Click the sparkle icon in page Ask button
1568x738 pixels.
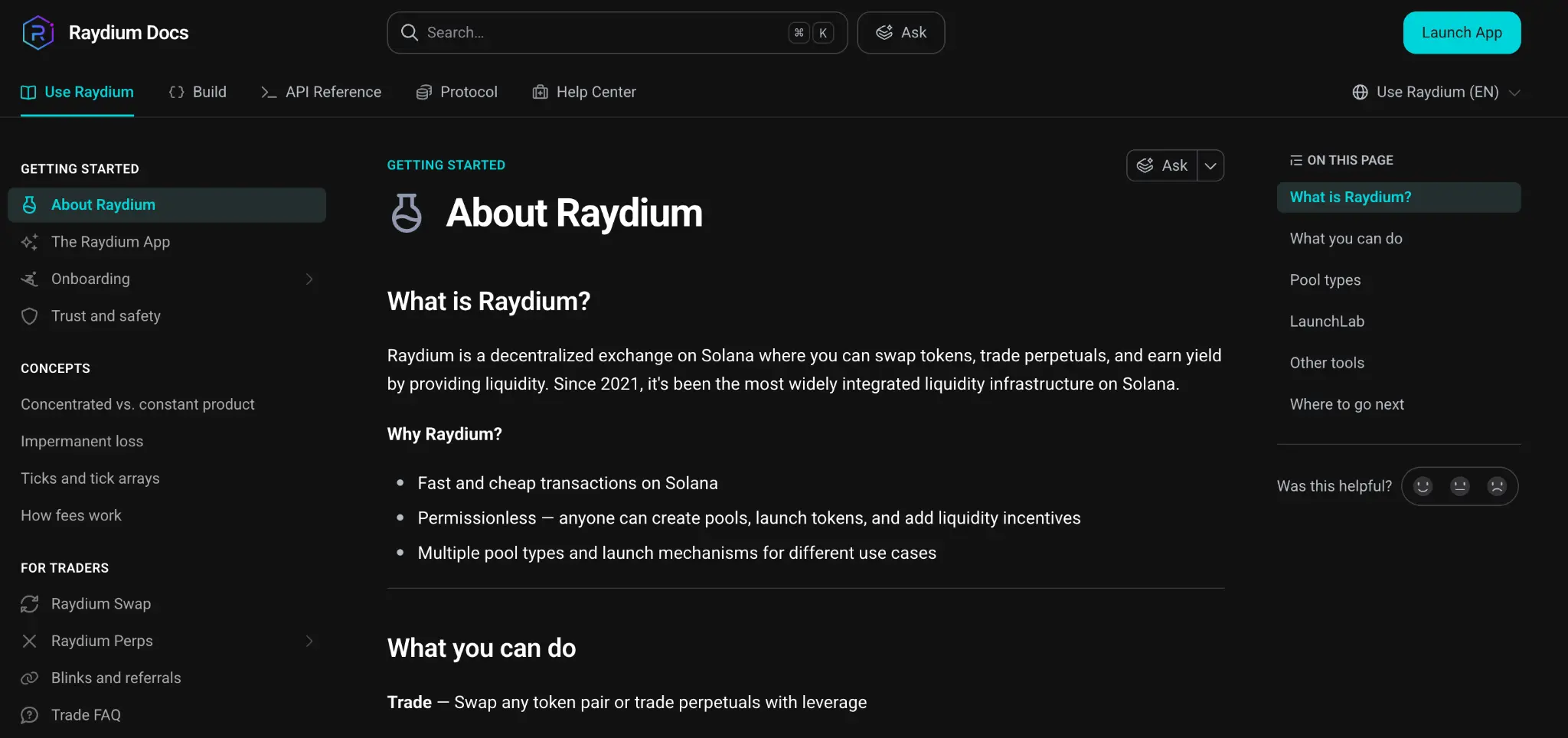1145,165
